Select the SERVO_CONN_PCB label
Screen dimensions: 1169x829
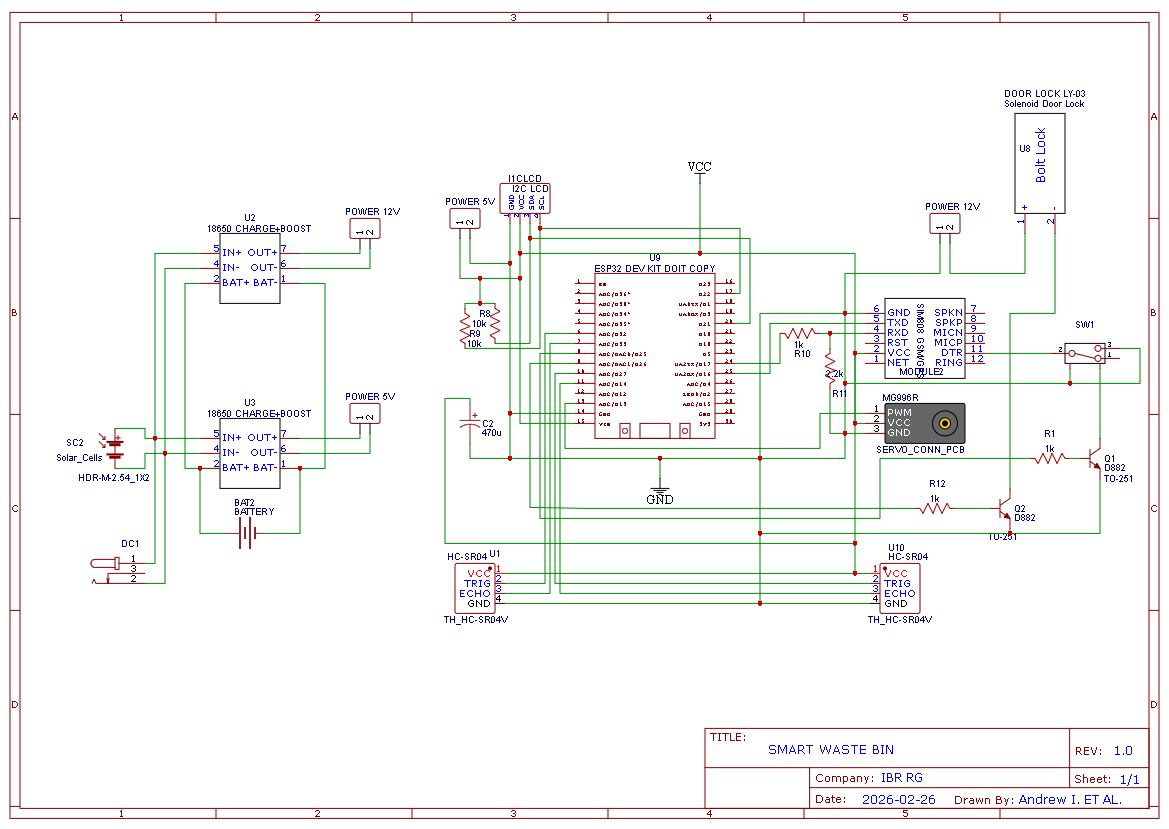(x=920, y=450)
